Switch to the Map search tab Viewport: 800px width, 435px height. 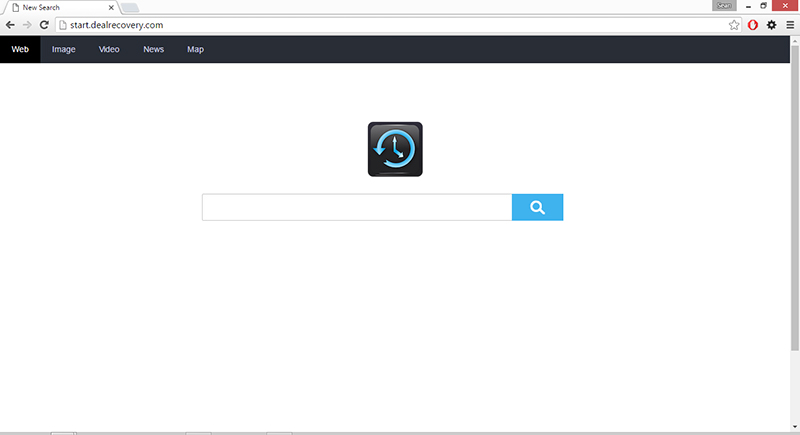195,49
